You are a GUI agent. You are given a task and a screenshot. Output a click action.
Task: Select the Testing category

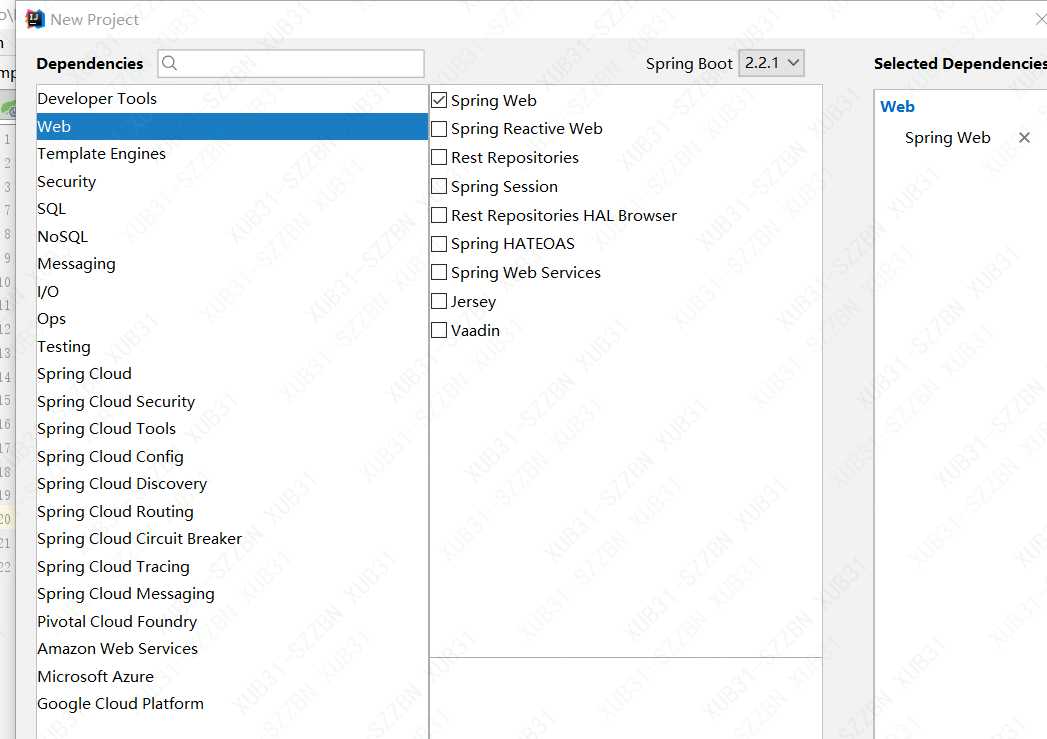coord(232,346)
